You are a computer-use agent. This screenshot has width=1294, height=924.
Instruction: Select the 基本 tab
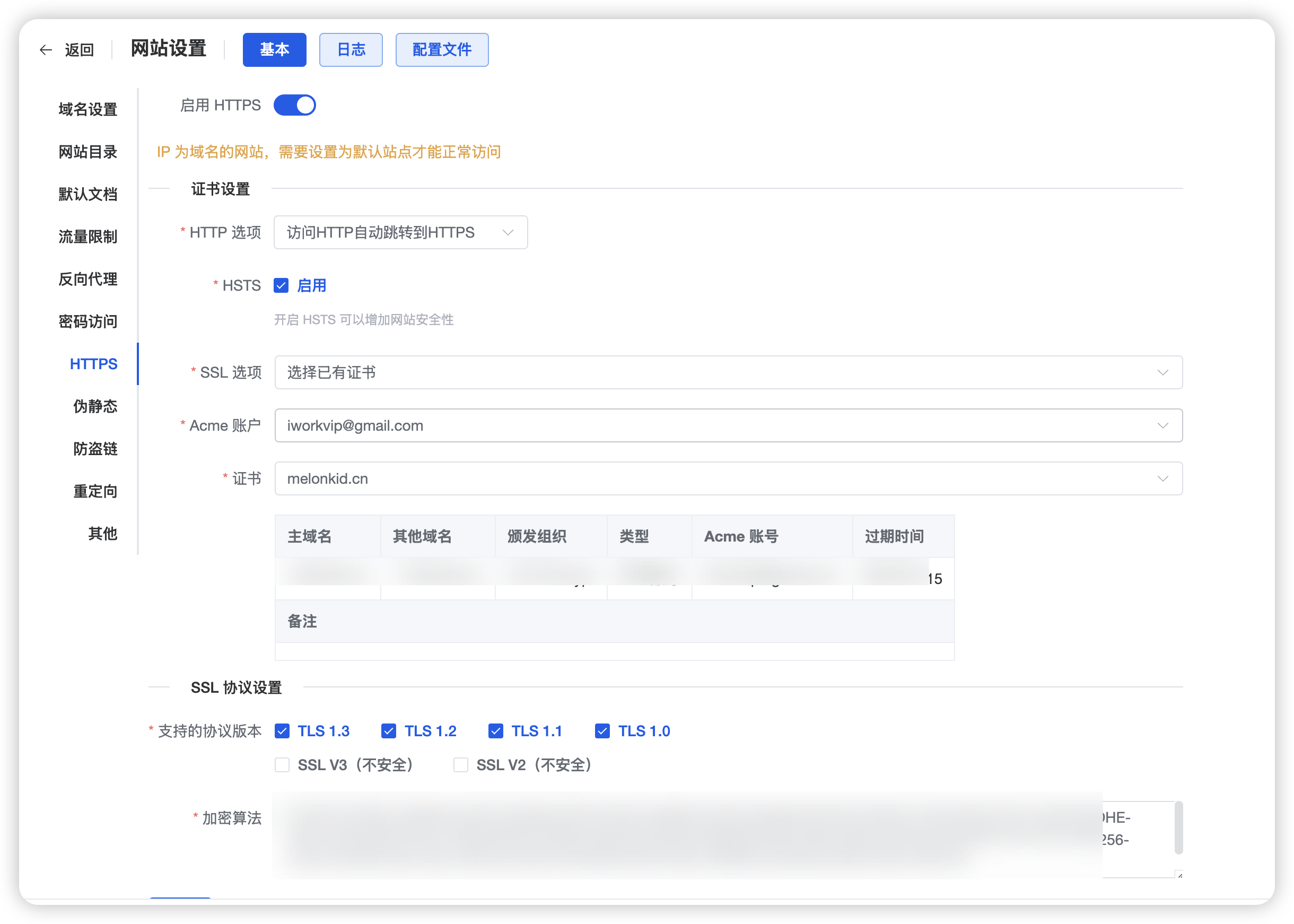(x=274, y=49)
